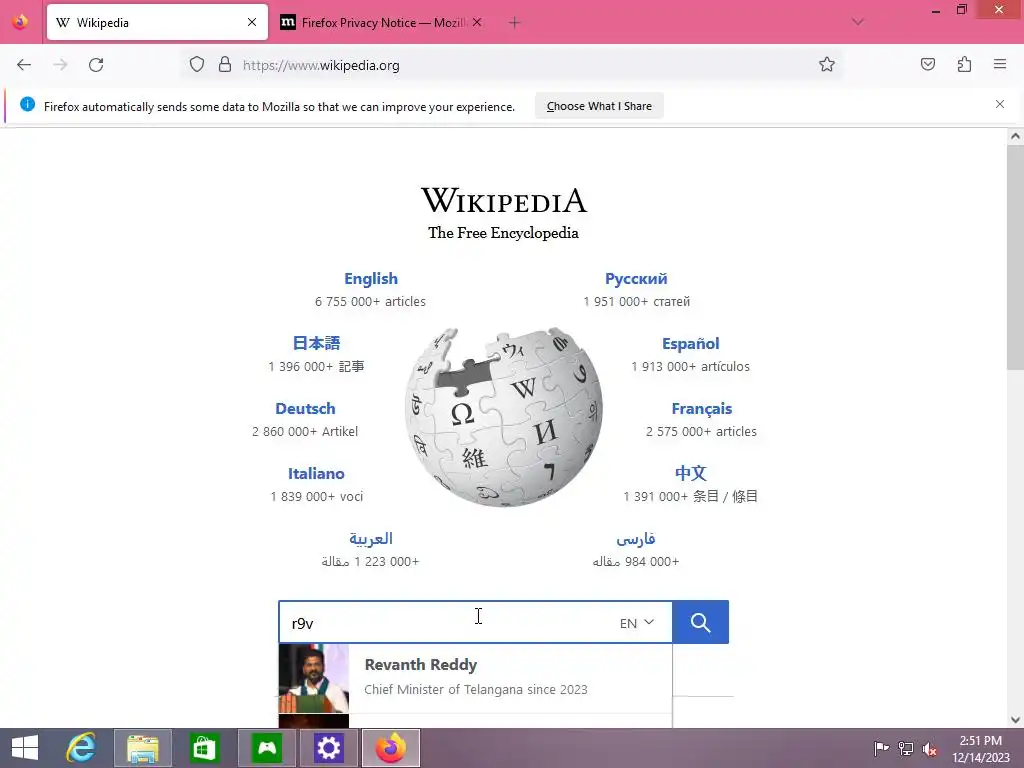Open the Action Center flag icon

click(881, 748)
